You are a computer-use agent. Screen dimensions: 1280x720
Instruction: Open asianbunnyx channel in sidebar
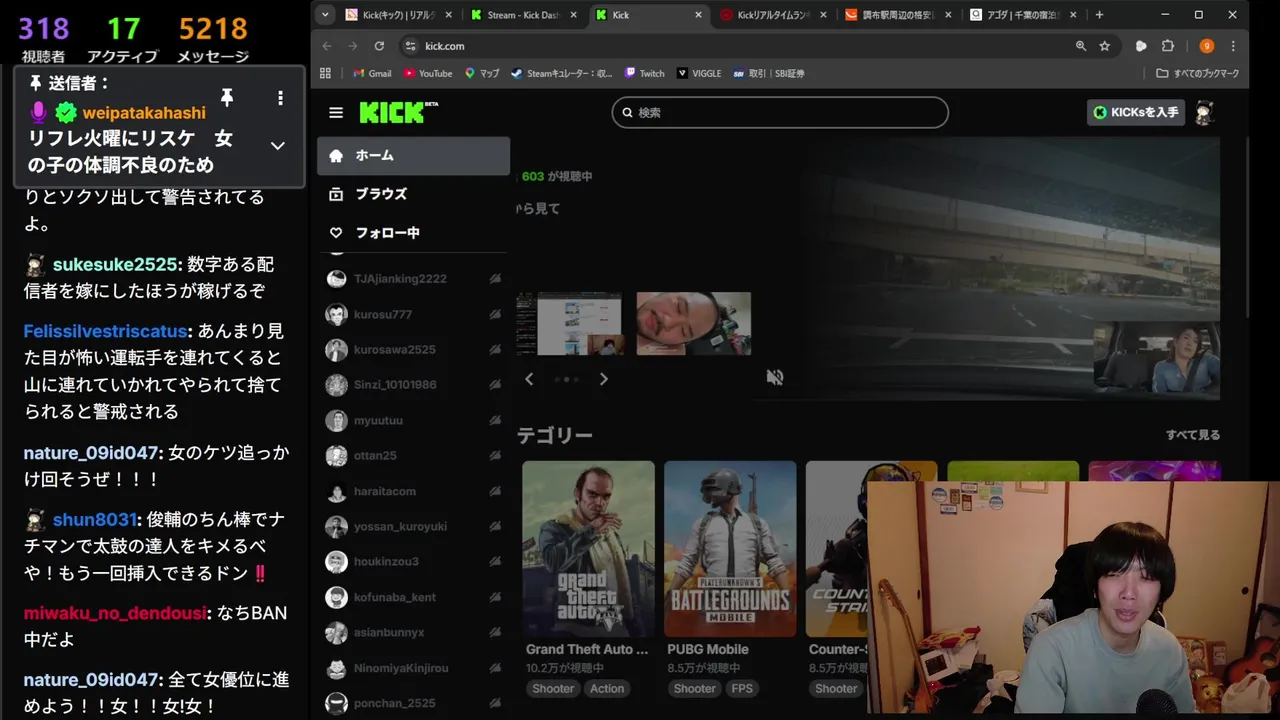point(413,632)
